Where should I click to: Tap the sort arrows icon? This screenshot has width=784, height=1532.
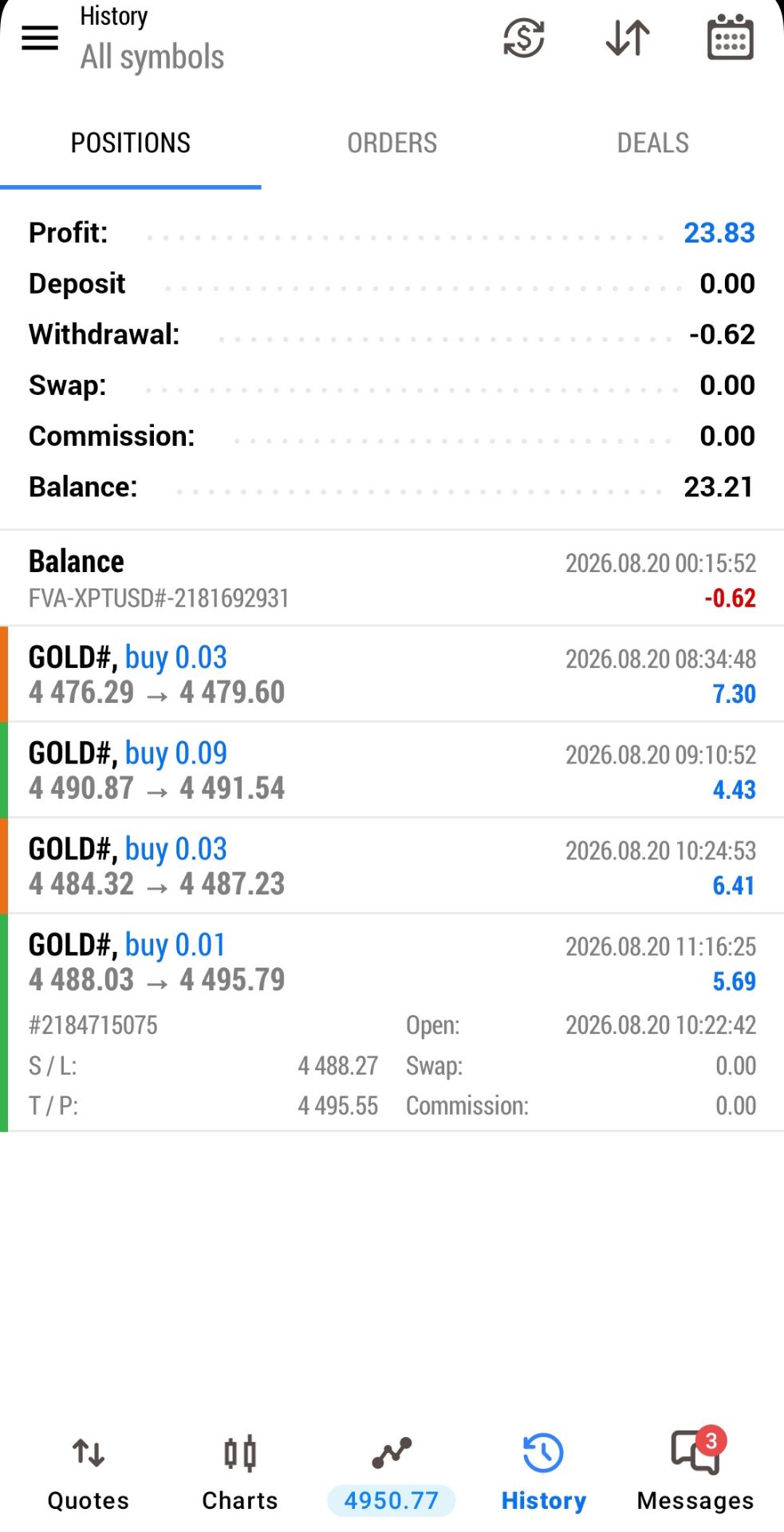[628, 38]
